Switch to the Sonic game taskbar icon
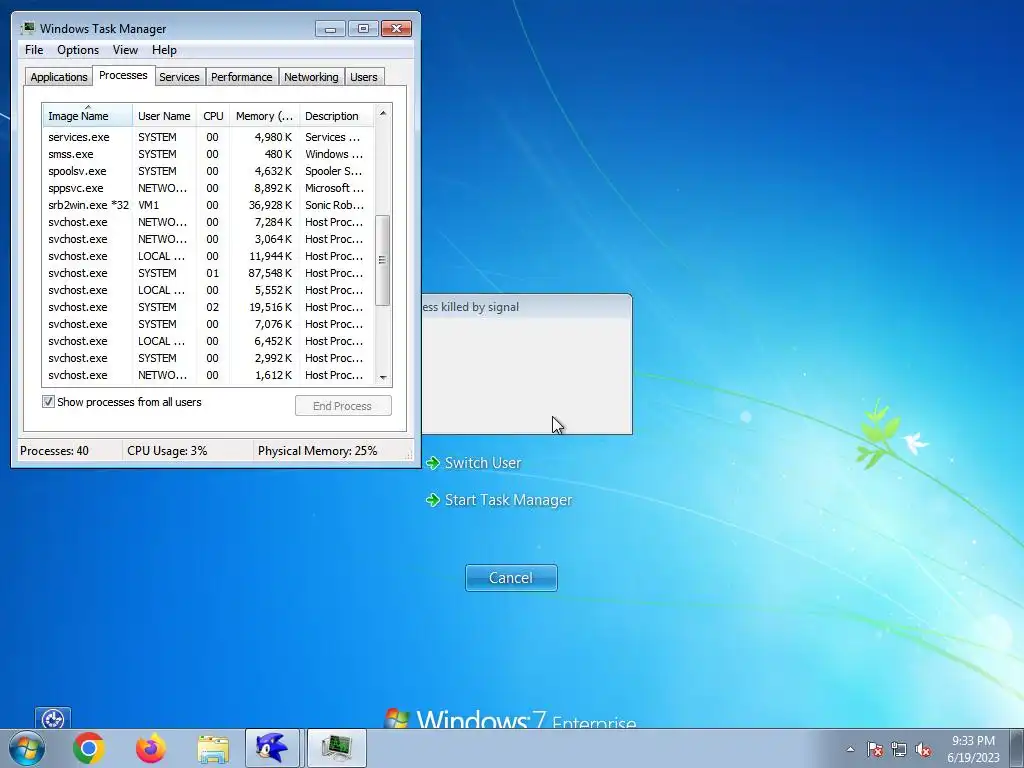Image resolution: width=1024 pixels, height=768 pixels. point(272,748)
